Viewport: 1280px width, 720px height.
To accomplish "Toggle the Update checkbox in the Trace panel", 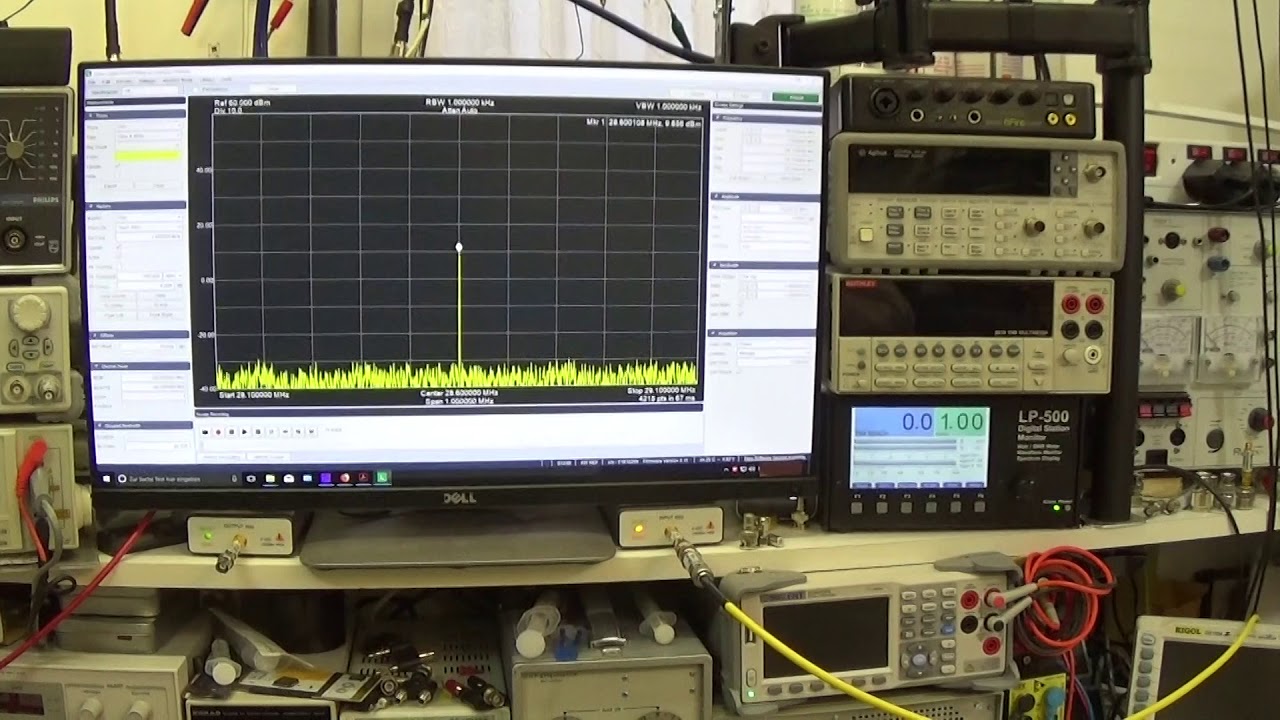I will (117, 166).
